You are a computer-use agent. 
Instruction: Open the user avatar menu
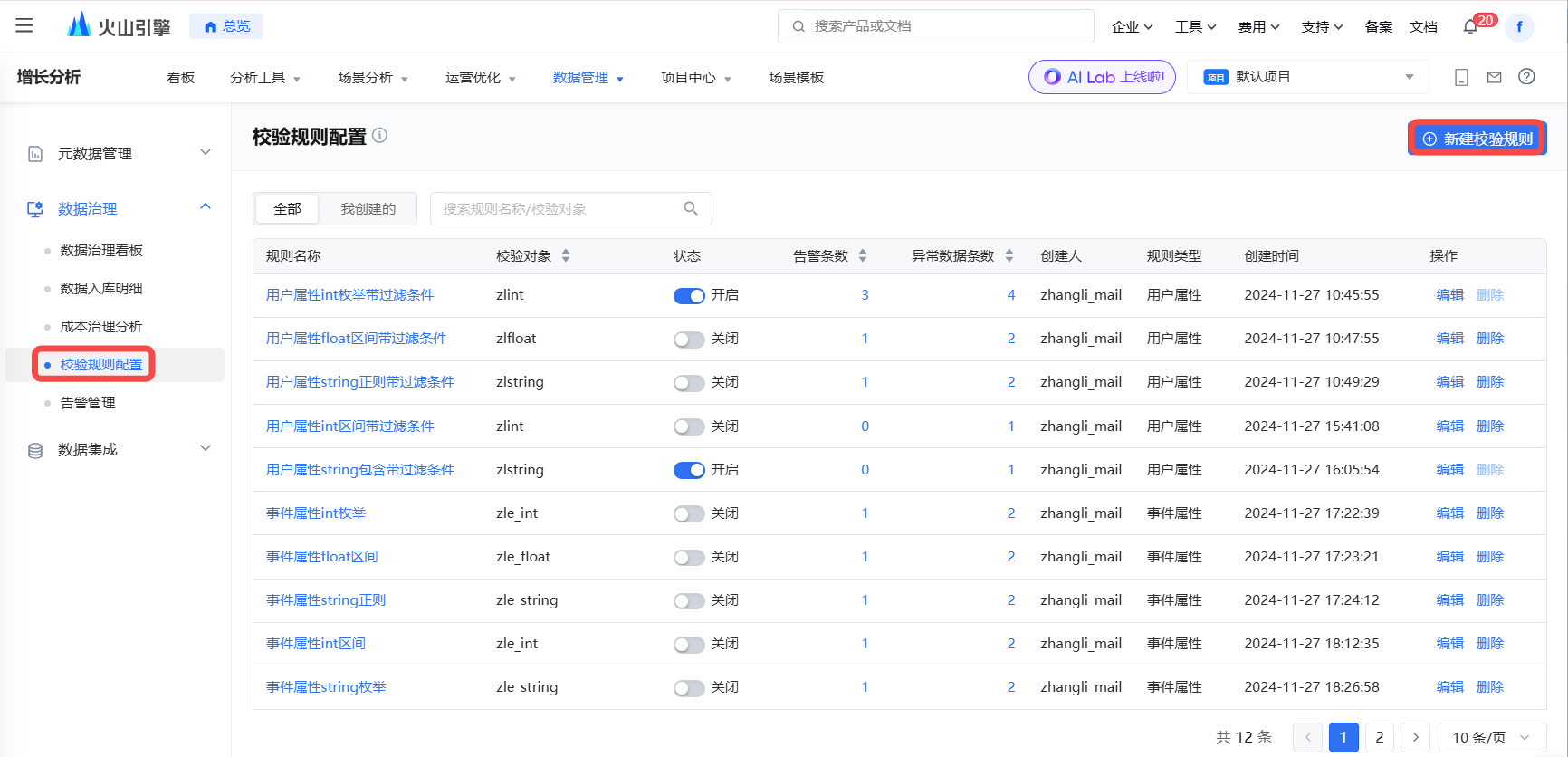(x=1520, y=26)
